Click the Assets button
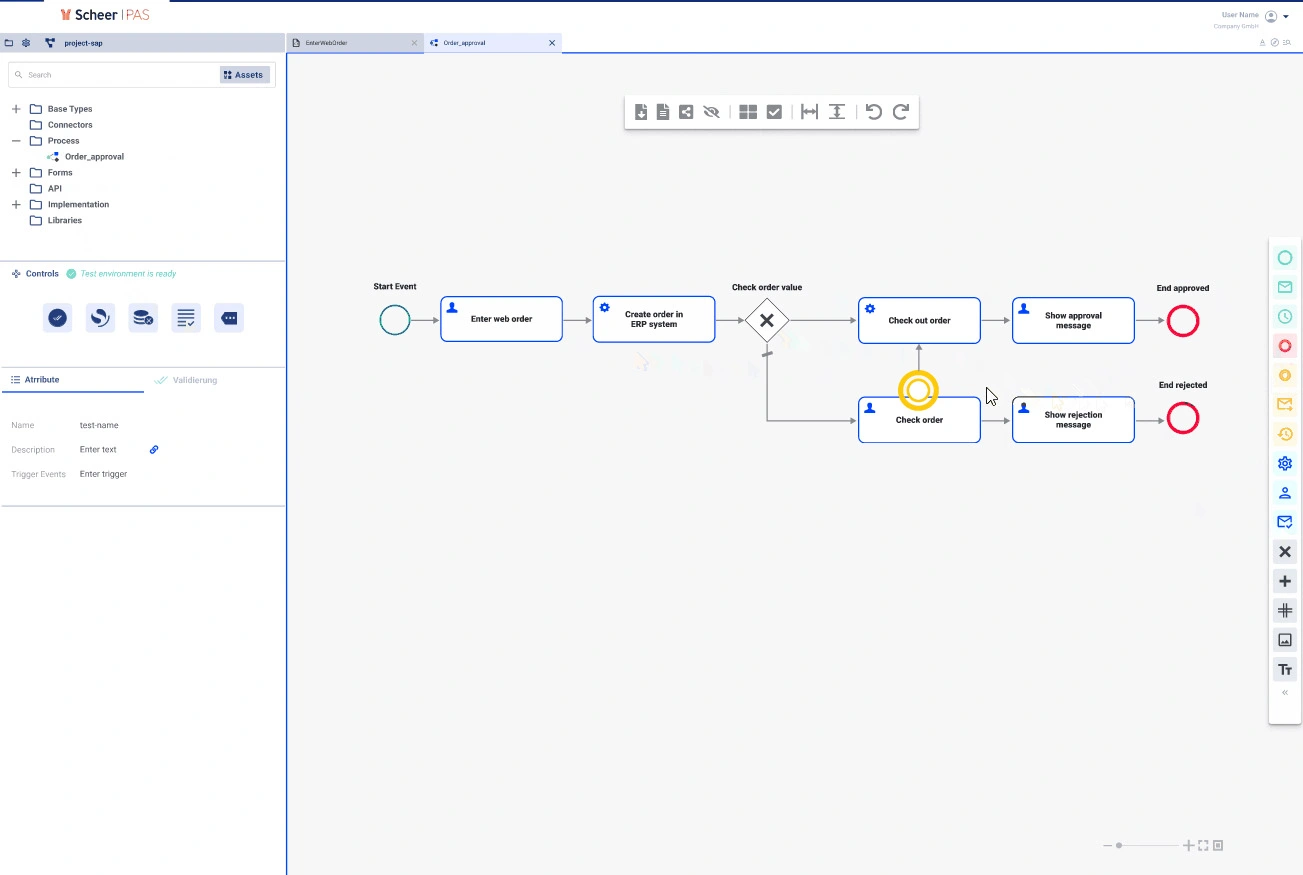This screenshot has height=875, width=1303. coord(244,75)
